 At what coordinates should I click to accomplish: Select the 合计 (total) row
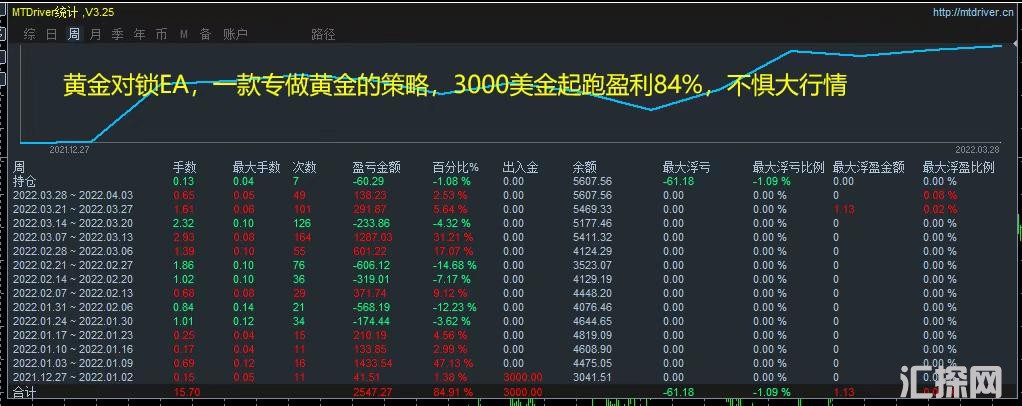24,393
